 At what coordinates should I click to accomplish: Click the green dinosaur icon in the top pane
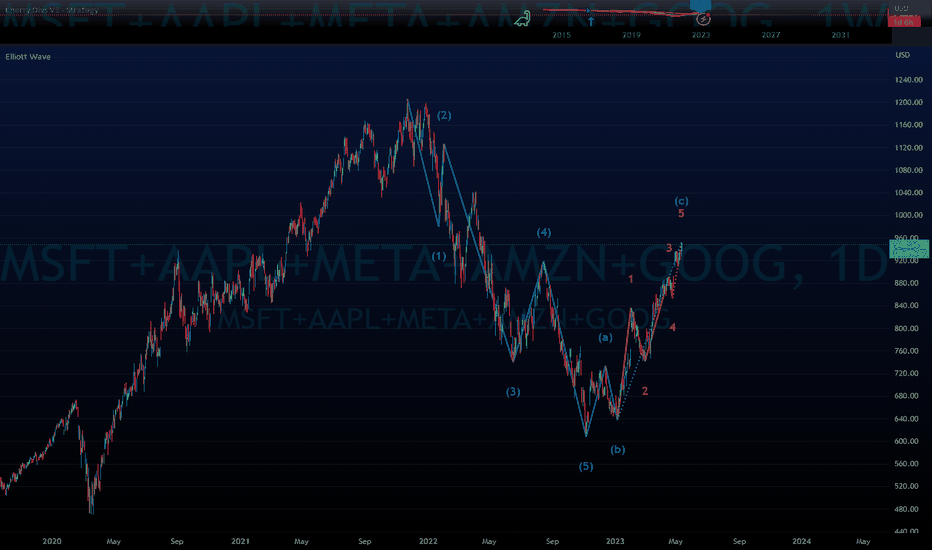click(522, 20)
